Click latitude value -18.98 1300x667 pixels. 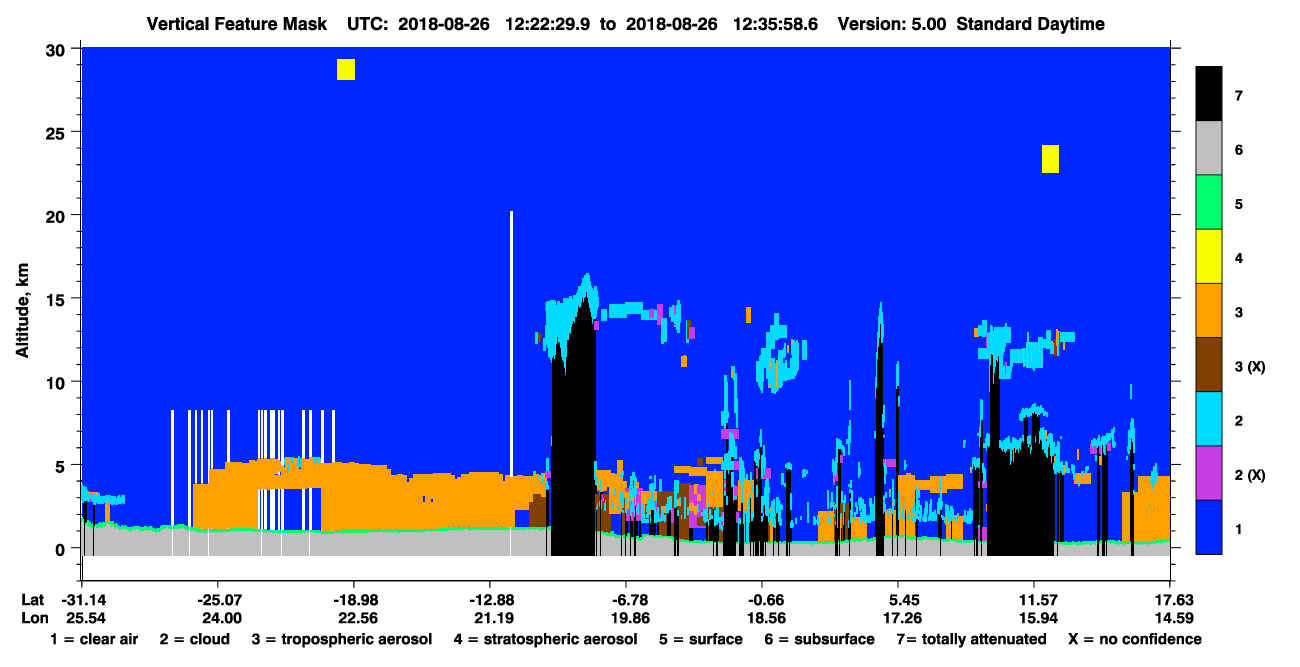pos(354,599)
